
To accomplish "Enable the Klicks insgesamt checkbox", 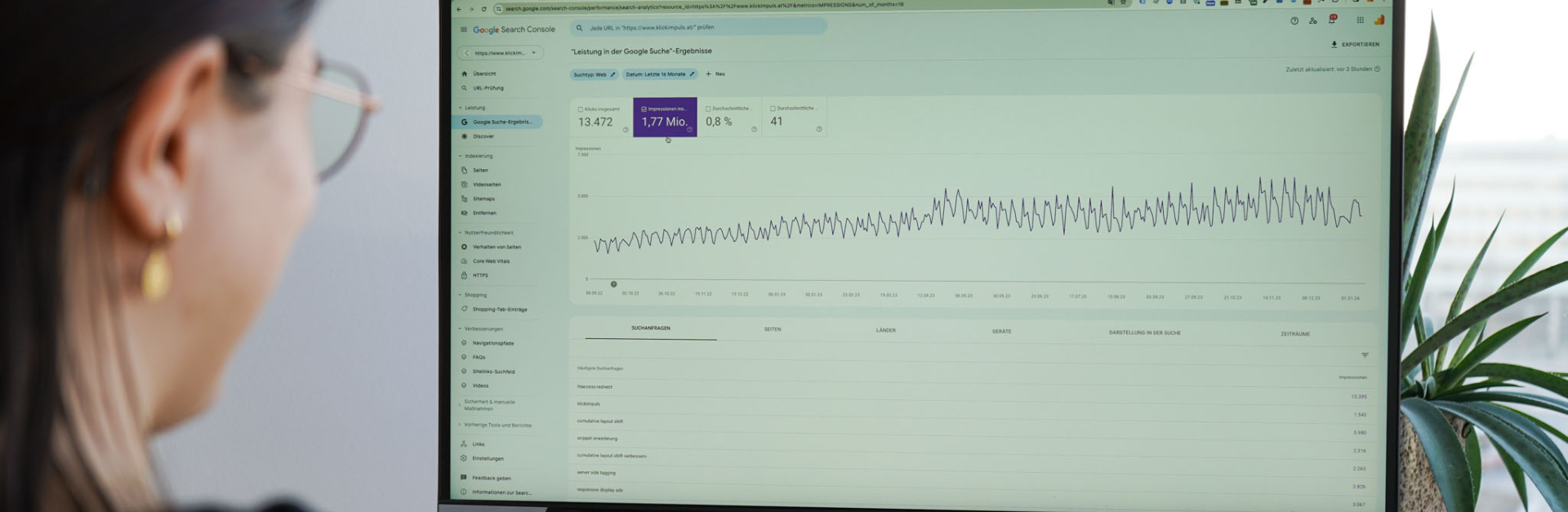I will pyautogui.click(x=581, y=109).
